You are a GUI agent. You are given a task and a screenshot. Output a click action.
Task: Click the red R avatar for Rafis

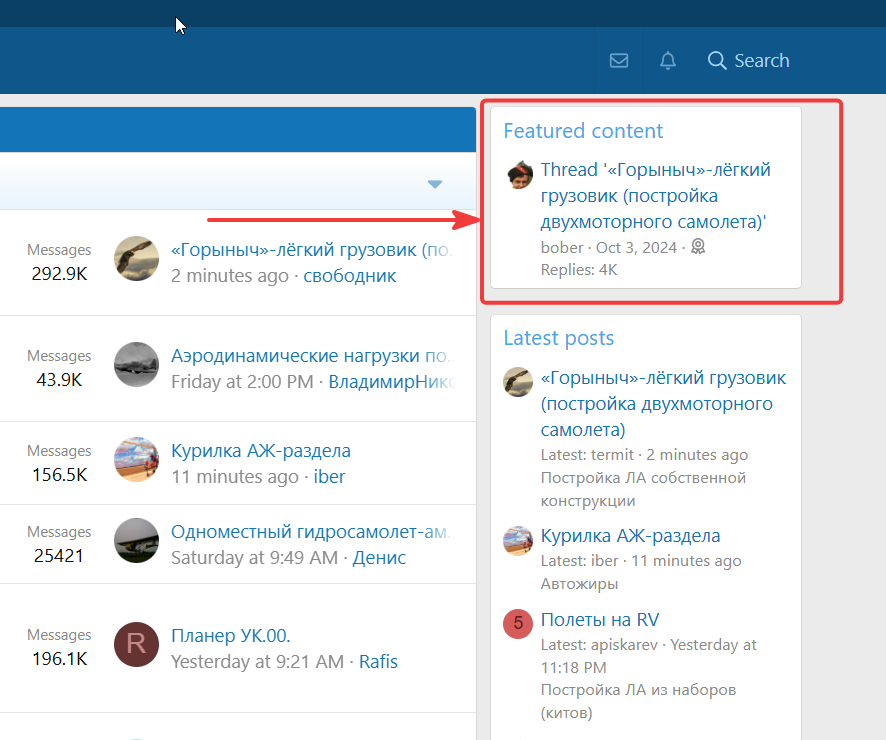[x=136, y=644]
